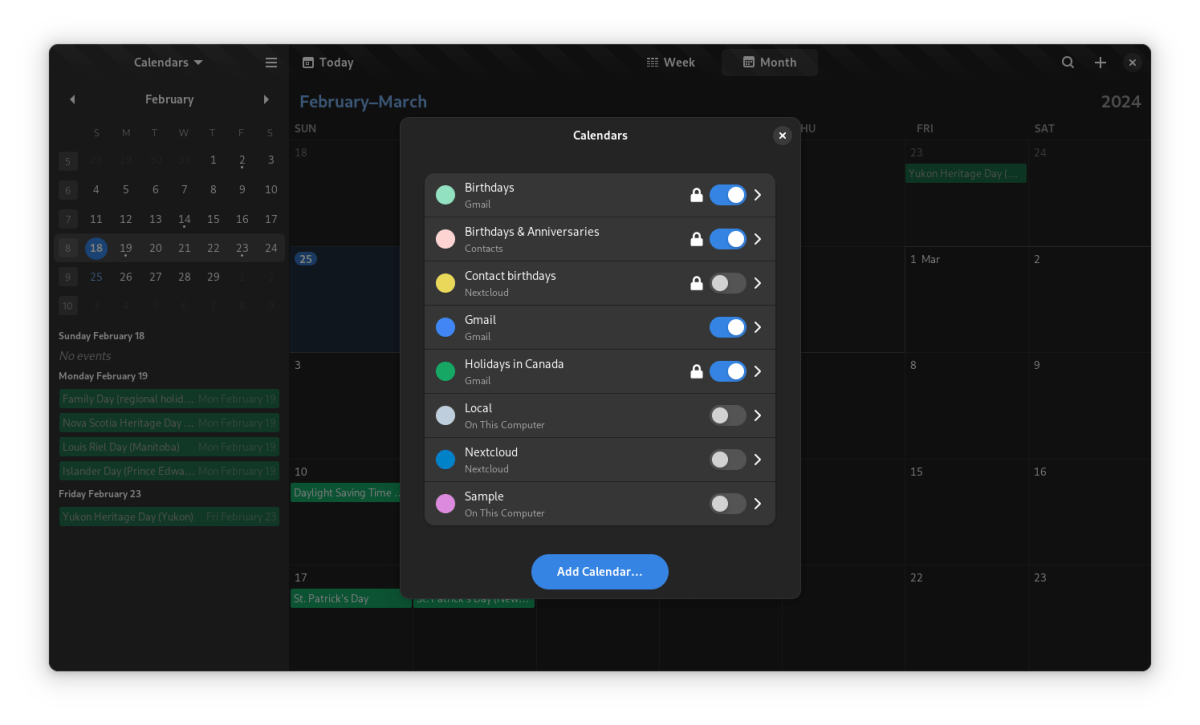Viewport: 1200px width, 725px height.
Task: Switch to Week view
Action: click(671, 62)
